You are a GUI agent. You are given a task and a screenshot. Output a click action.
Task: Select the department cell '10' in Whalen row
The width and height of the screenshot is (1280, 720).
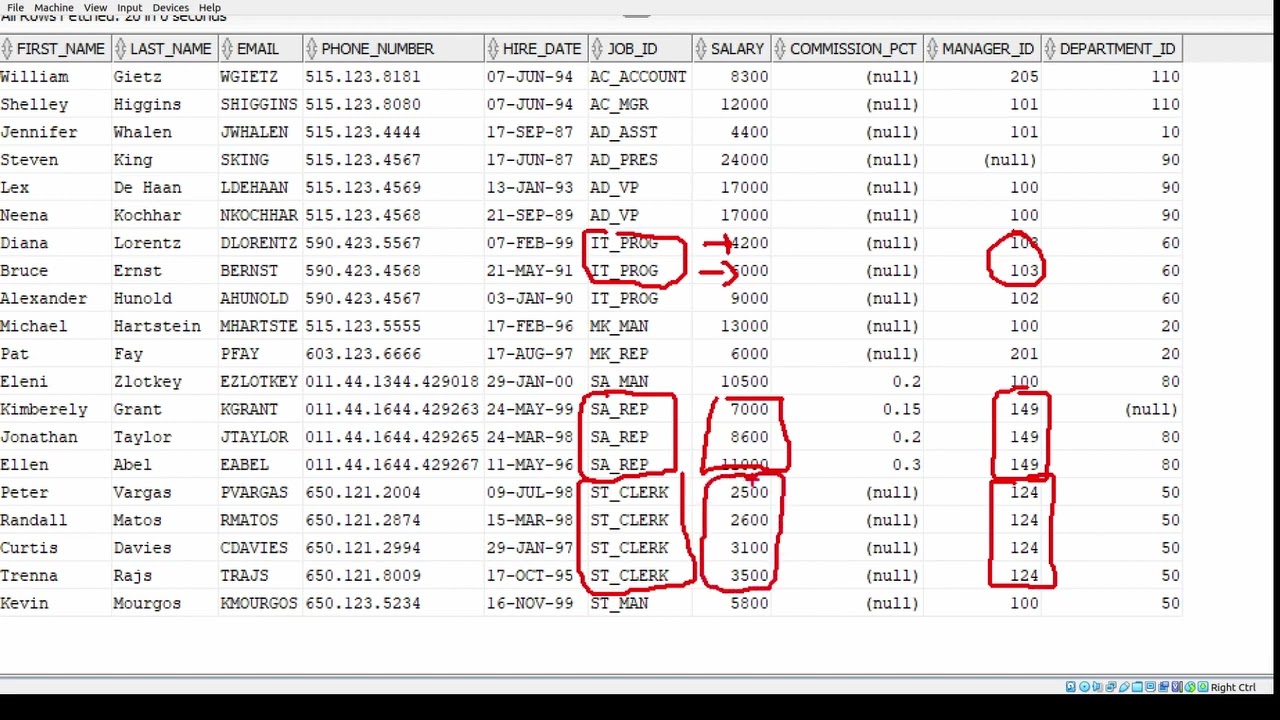[x=1169, y=132]
